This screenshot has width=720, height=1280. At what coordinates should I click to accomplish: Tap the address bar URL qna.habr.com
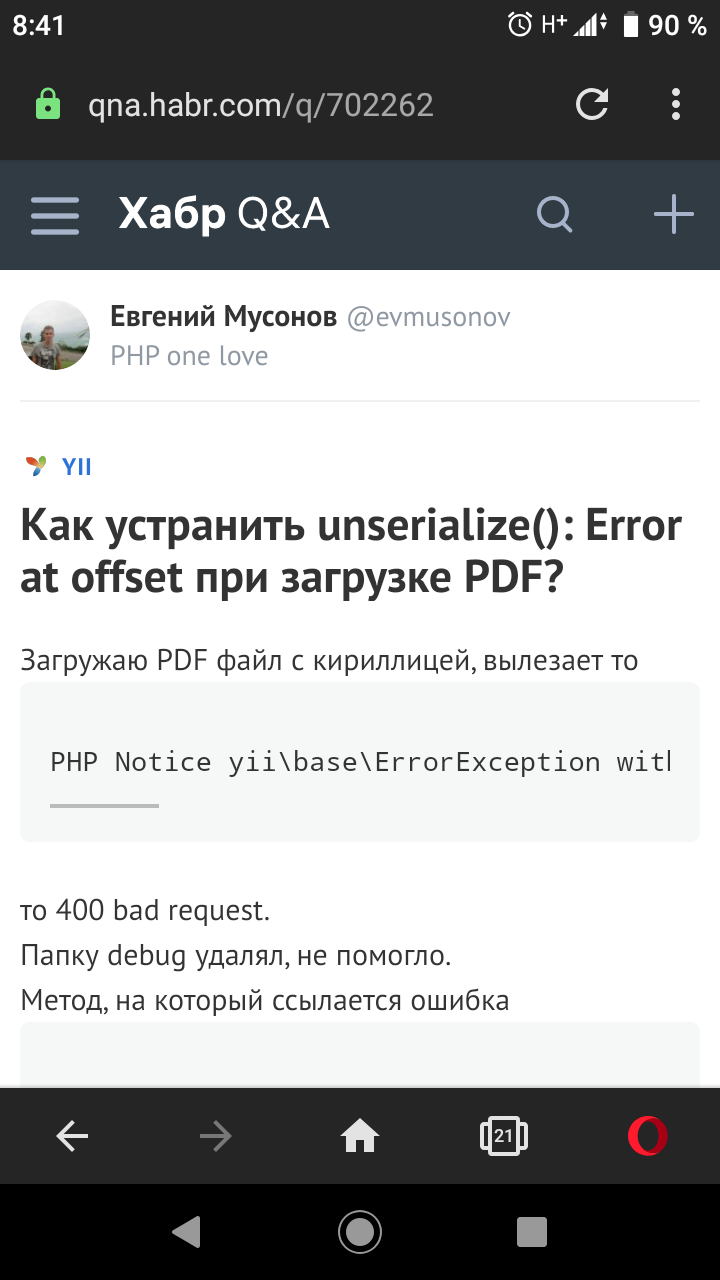click(260, 105)
